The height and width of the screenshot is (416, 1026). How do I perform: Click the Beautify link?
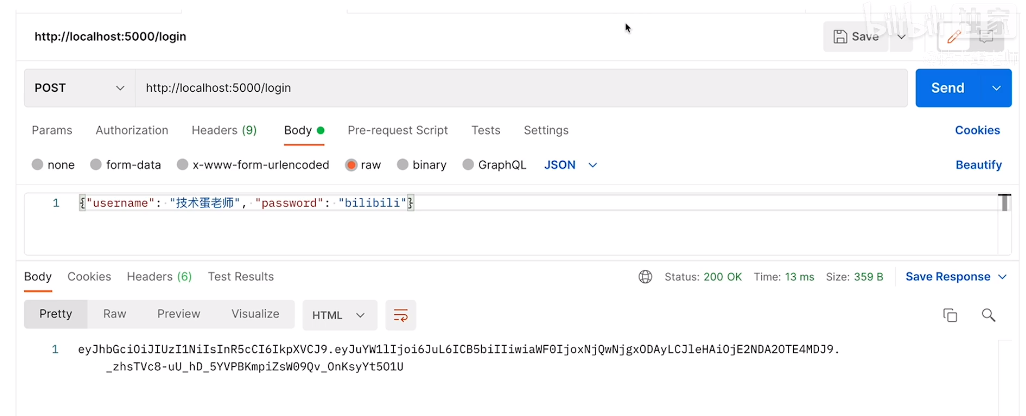[978, 165]
